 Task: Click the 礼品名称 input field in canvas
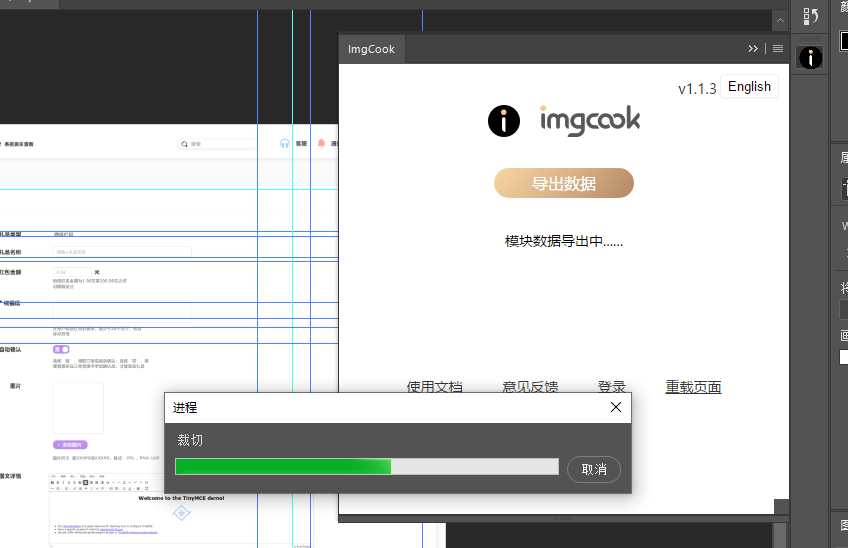pos(122,252)
